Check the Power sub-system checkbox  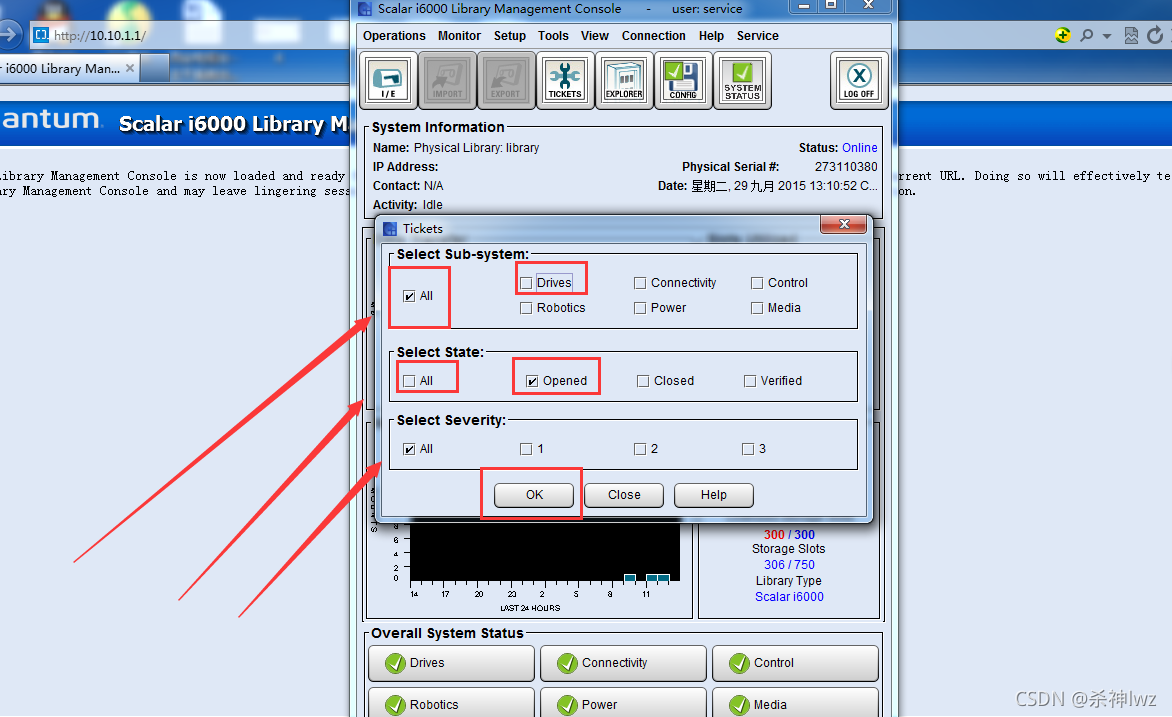pos(640,308)
